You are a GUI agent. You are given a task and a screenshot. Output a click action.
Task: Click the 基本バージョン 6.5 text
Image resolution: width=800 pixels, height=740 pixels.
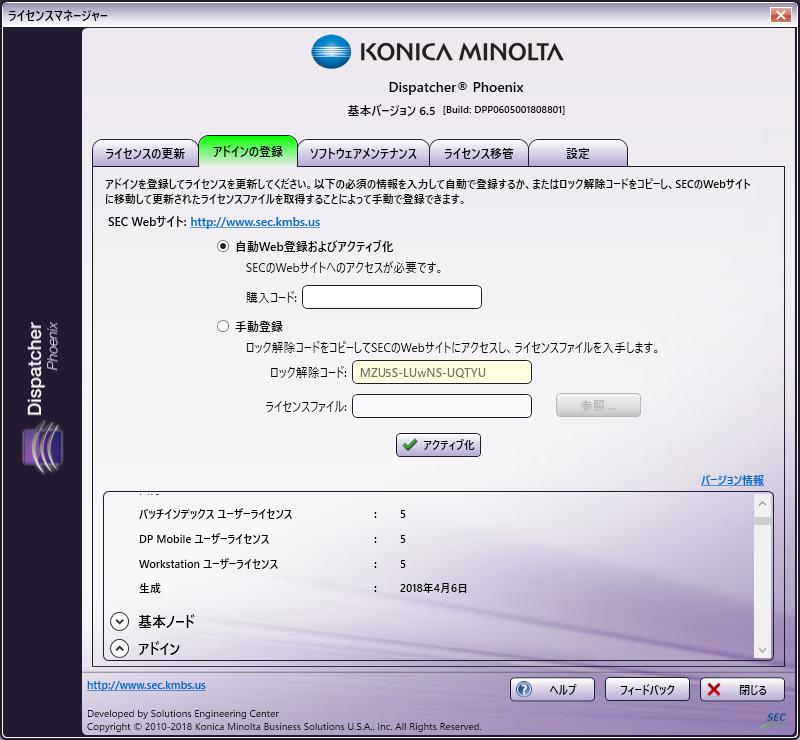(391, 111)
